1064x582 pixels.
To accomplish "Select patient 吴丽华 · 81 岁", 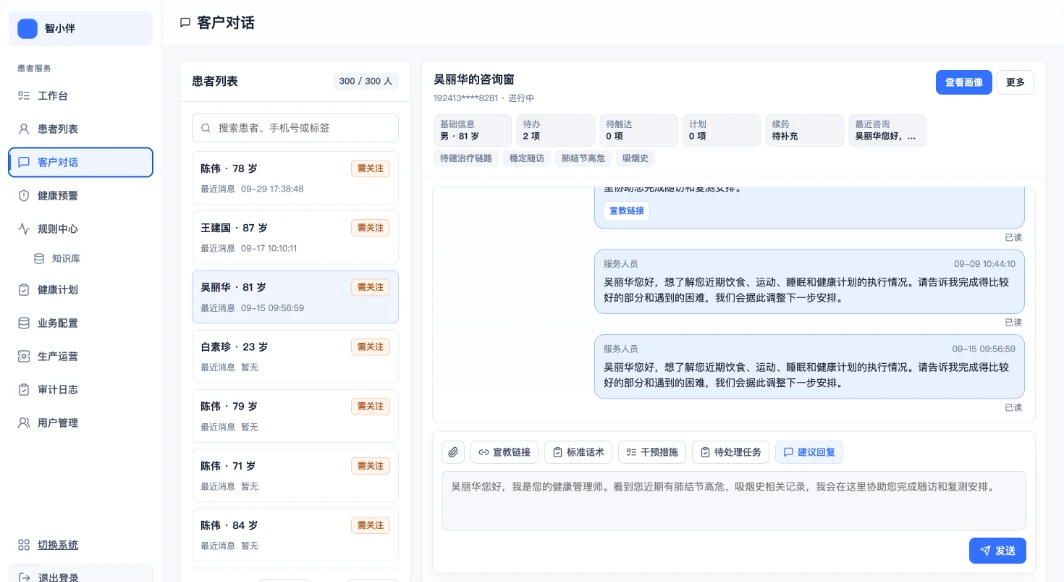I will click(295, 297).
